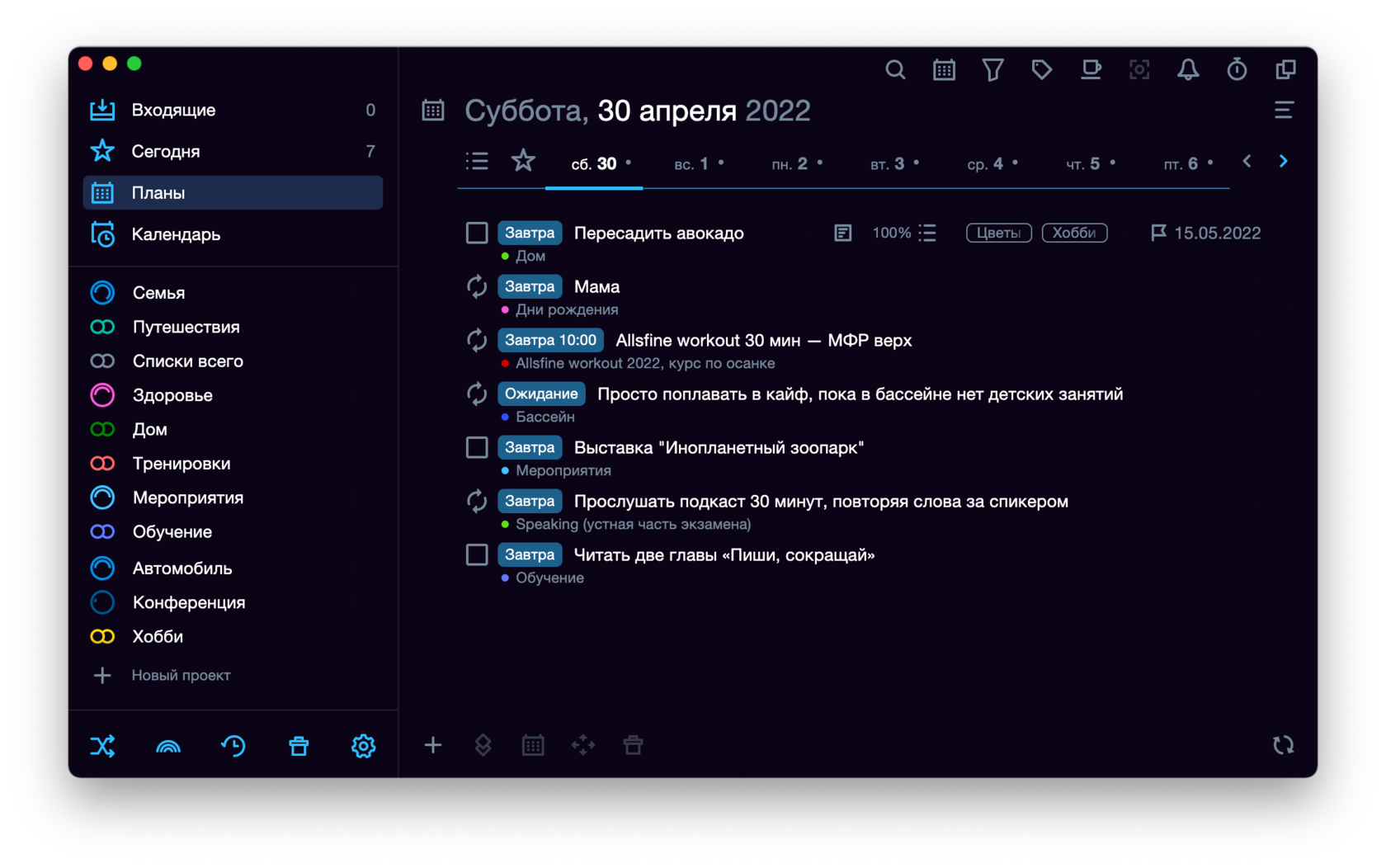Open the Конференция project

click(x=189, y=602)
